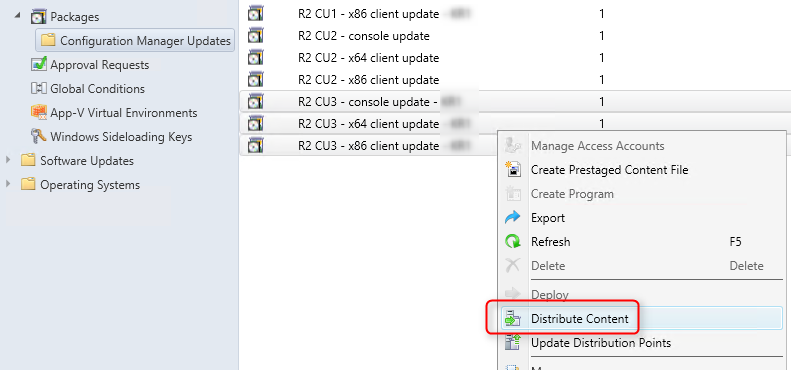
Task: Select R2 CU3 - x86 client update package
Action: click(x=368, y=146)
